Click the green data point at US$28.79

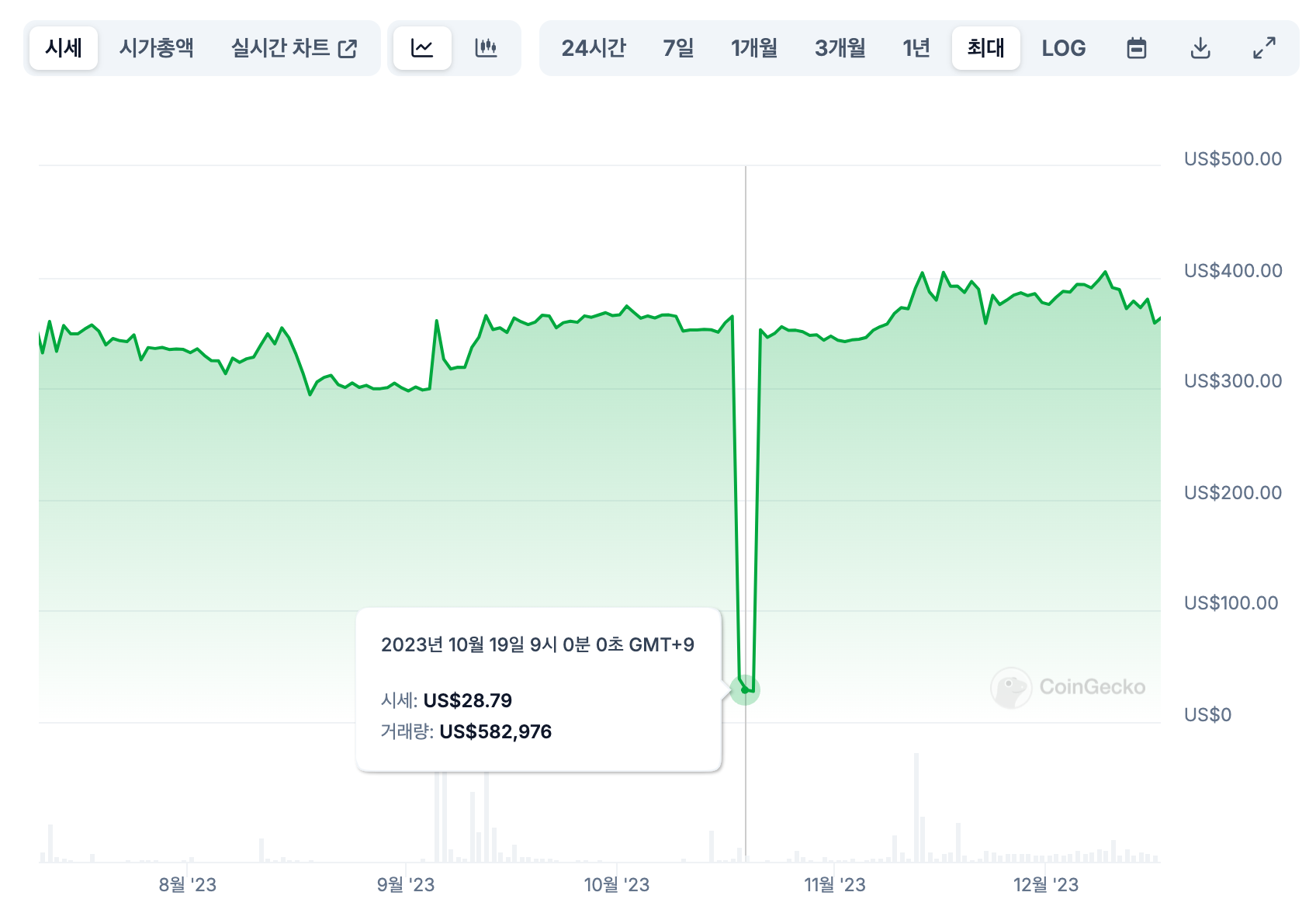tap(745, 689)
